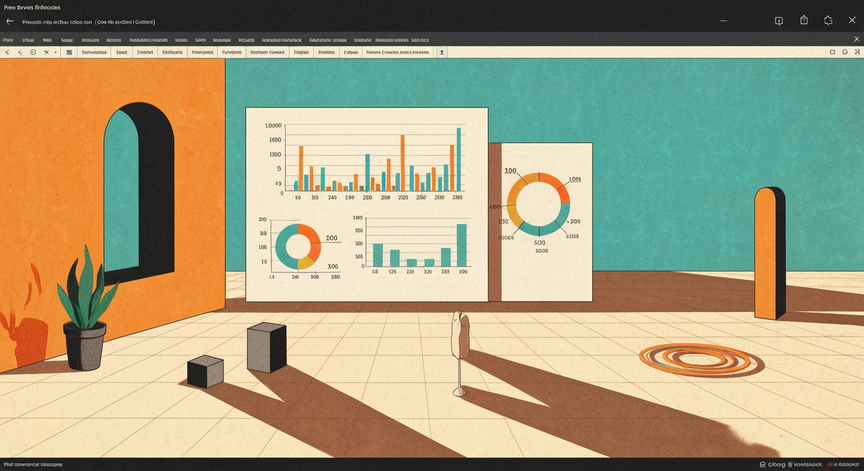Image resolution: width=864 pixels, height=471 pixels.
Task: Click the blue crossed-tools icon in beige toolbar
Action: point(46,52)
